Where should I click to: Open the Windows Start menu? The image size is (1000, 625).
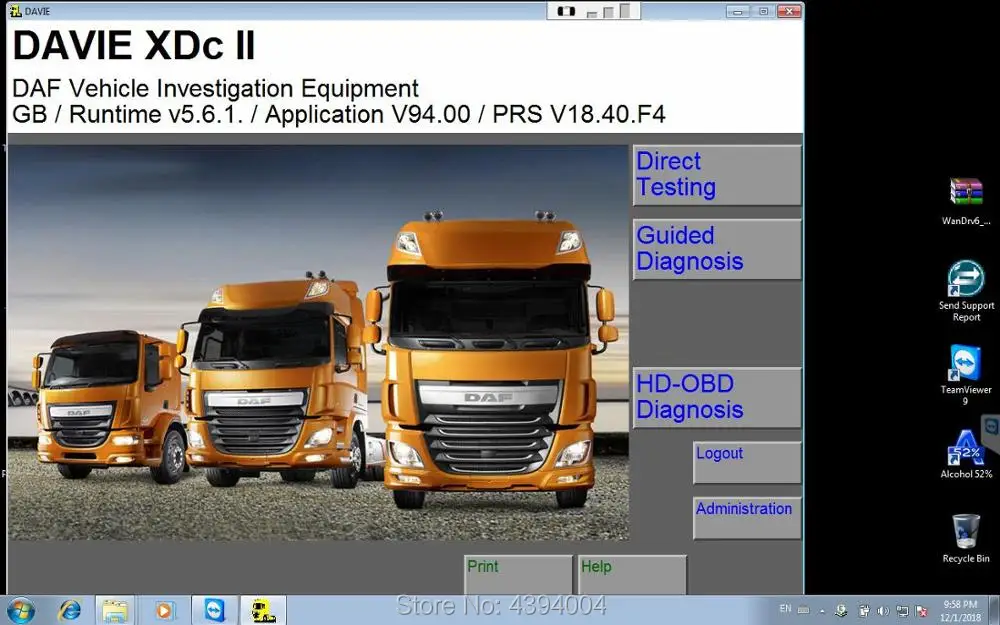tap(20, 610)
